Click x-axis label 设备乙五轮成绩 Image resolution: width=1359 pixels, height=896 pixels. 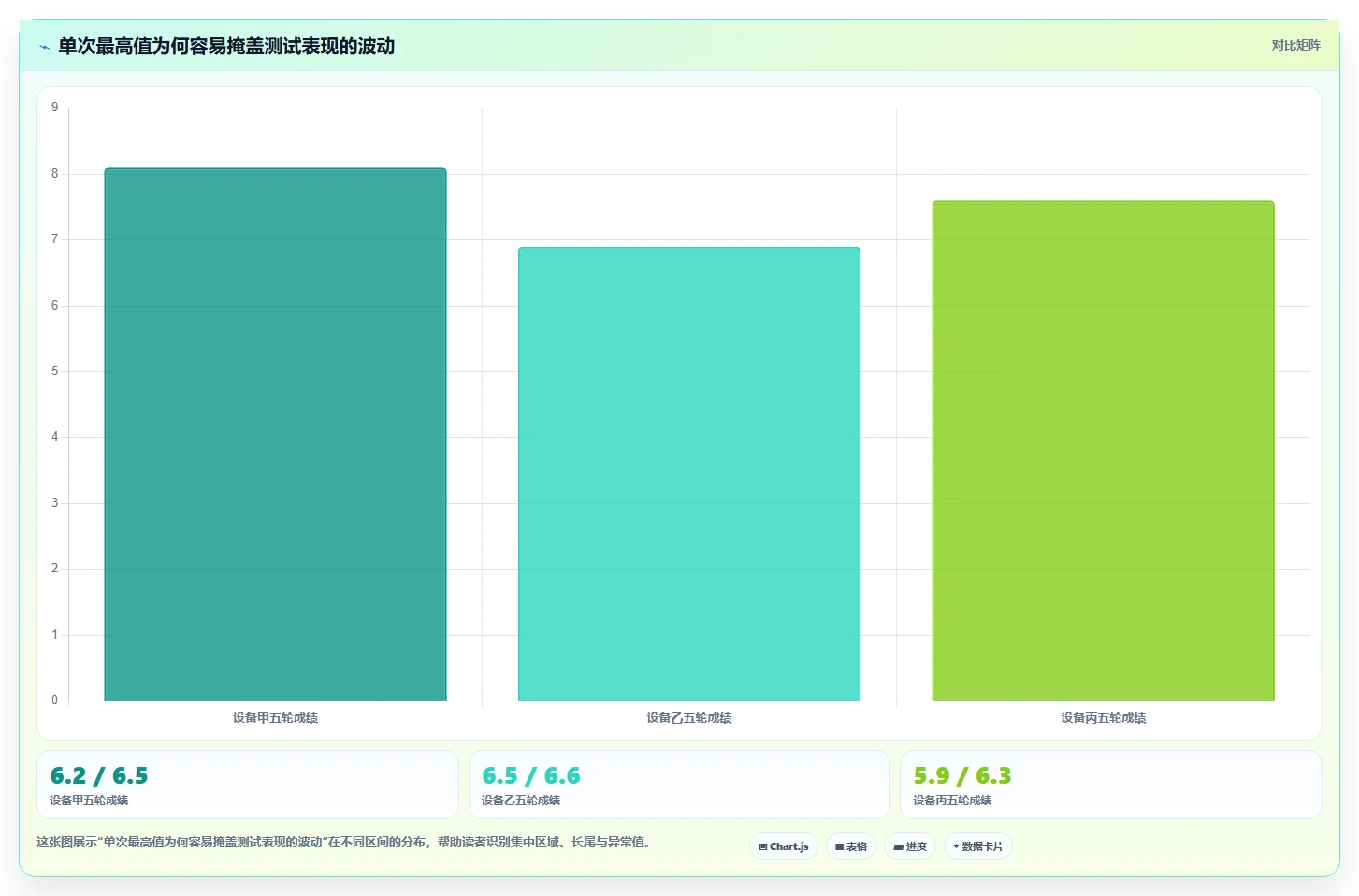coord(689,717)
